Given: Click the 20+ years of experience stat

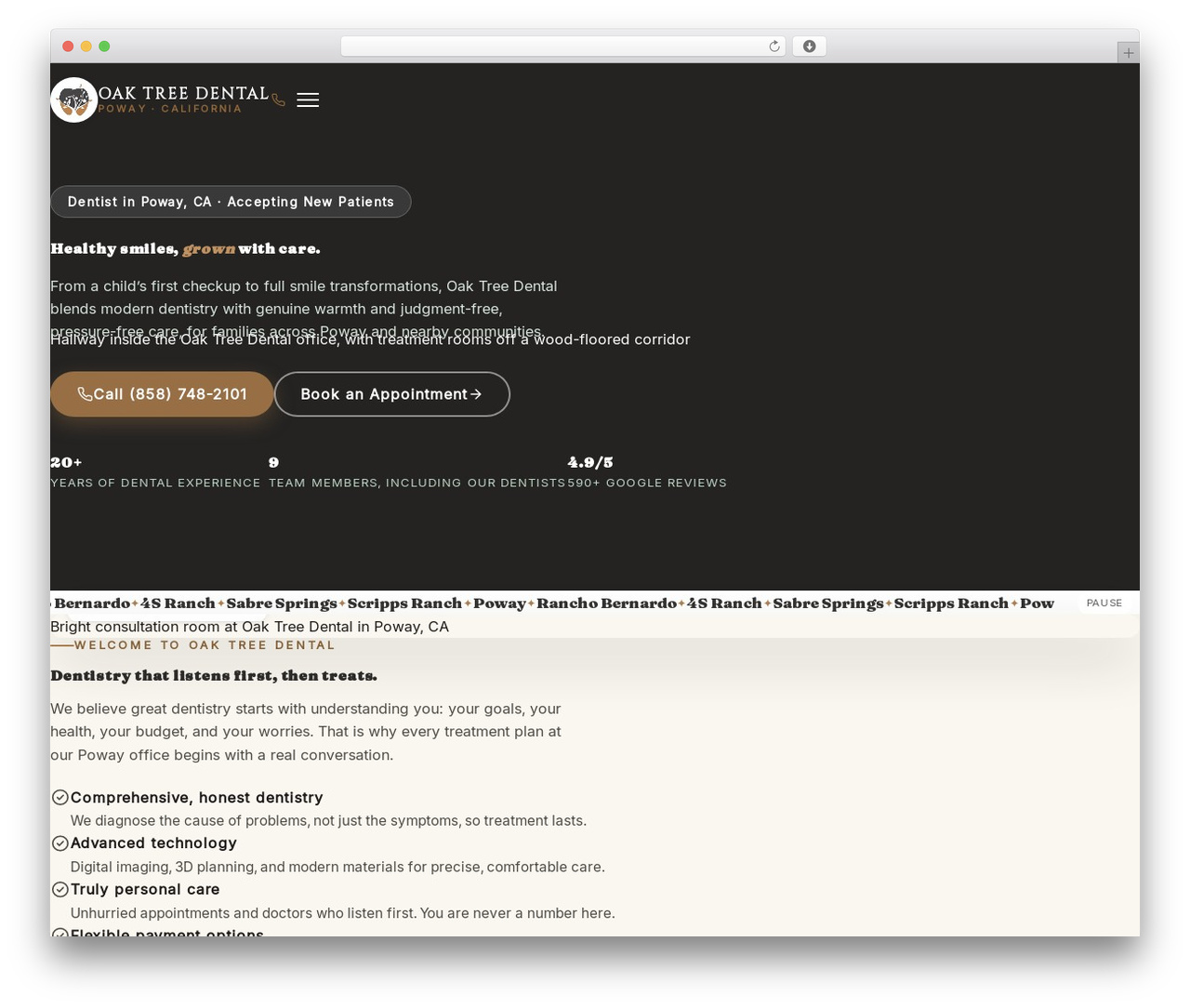Looking at the screenshot, I should 155,471.
